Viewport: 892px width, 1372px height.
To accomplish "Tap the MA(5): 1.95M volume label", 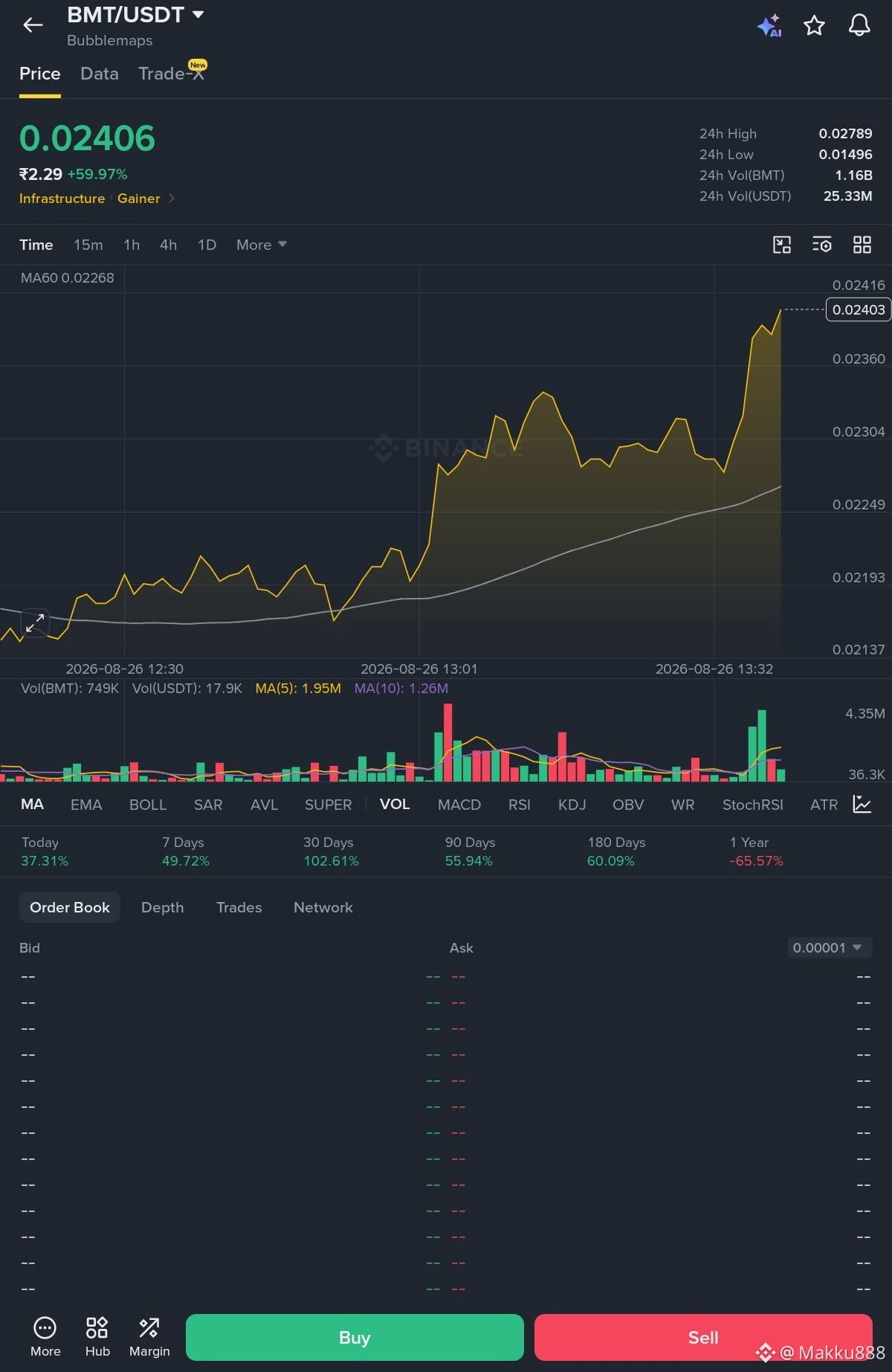I will [298, 689].
